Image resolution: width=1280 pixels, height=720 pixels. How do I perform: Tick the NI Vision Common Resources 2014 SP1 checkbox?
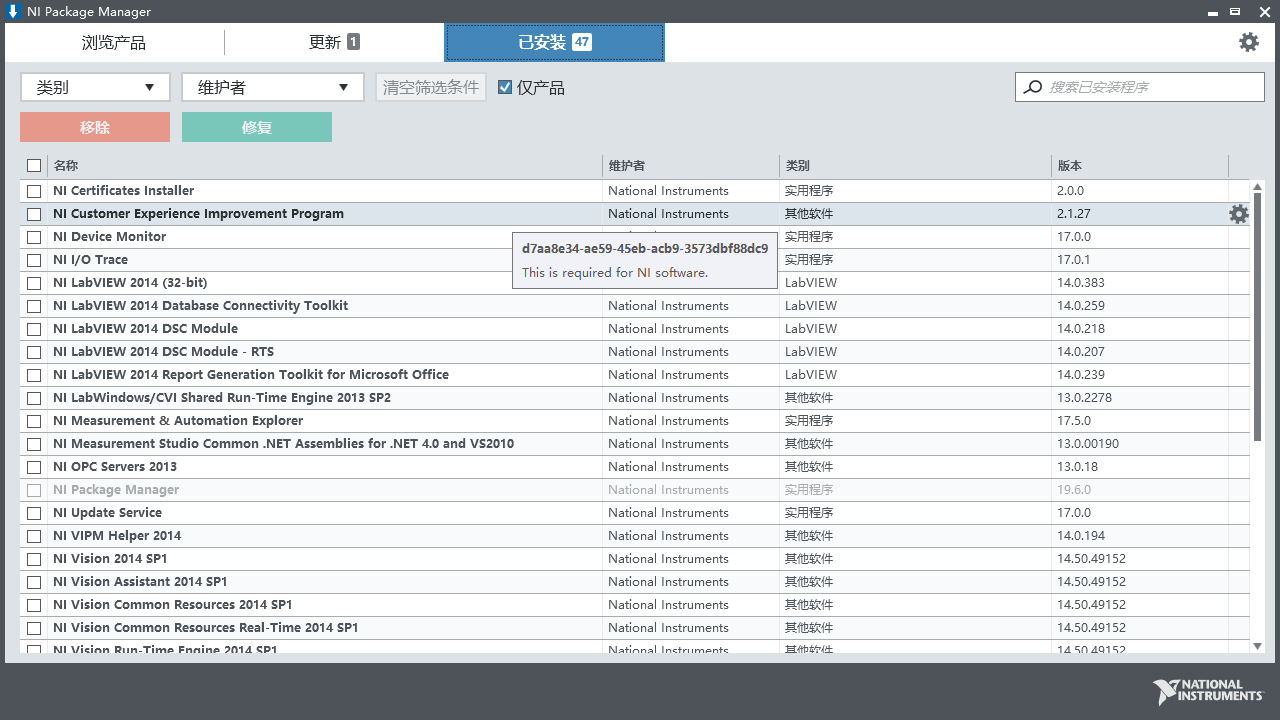click(x=34, y=605)
